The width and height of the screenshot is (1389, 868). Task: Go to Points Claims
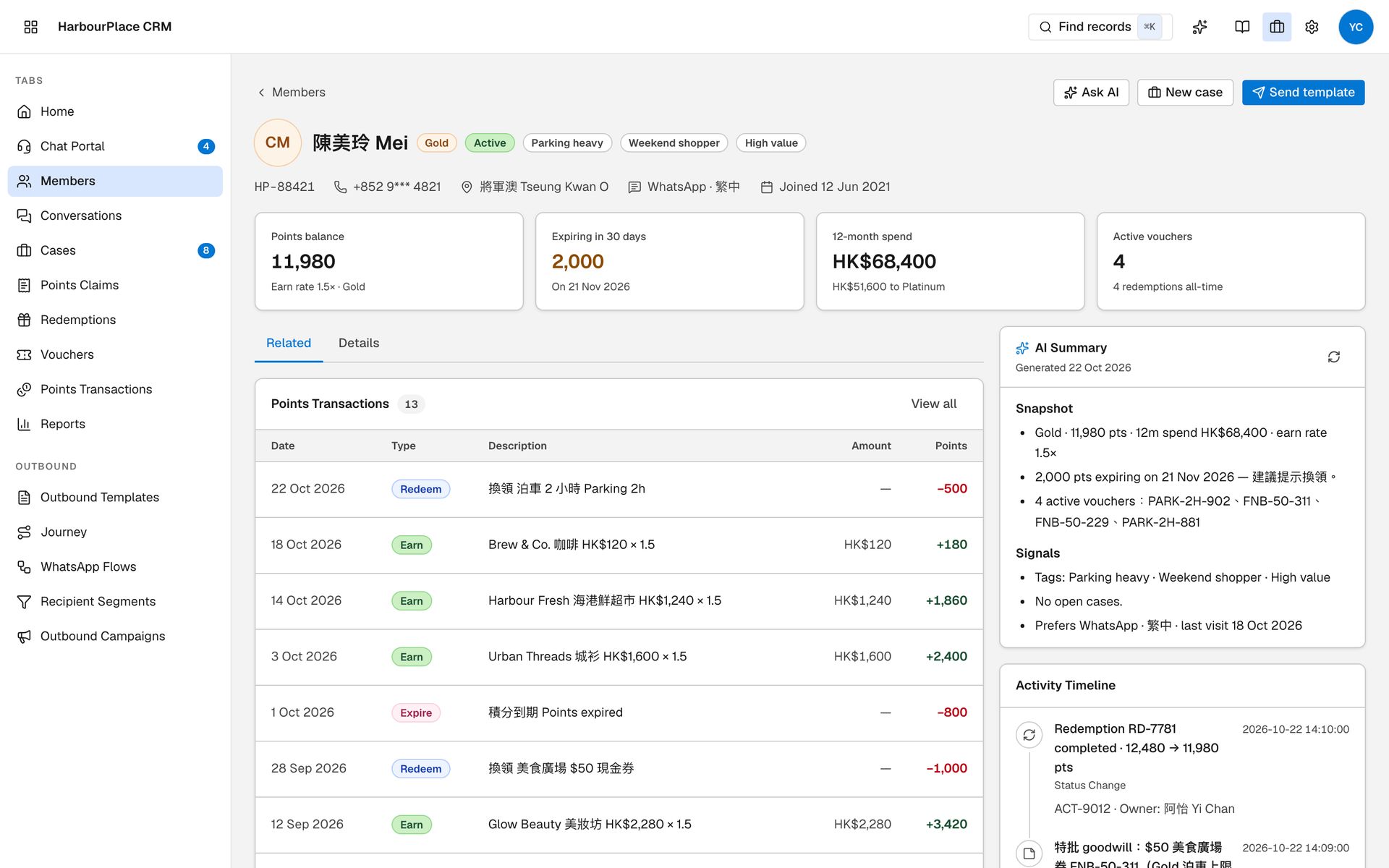(x=115, y=285)
